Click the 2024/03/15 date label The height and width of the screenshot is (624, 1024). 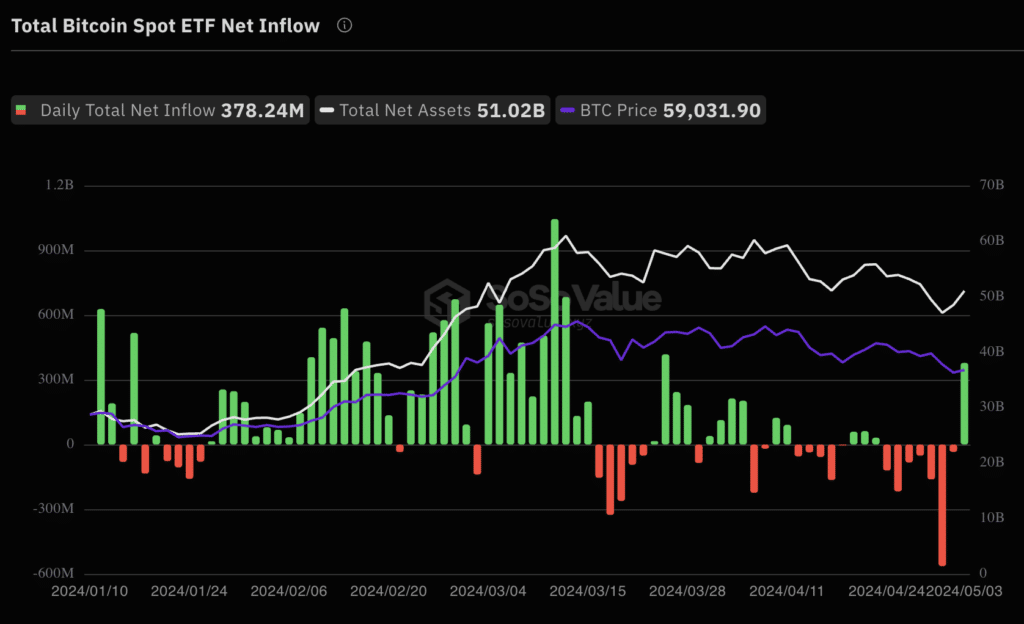[x=587, y=591]
